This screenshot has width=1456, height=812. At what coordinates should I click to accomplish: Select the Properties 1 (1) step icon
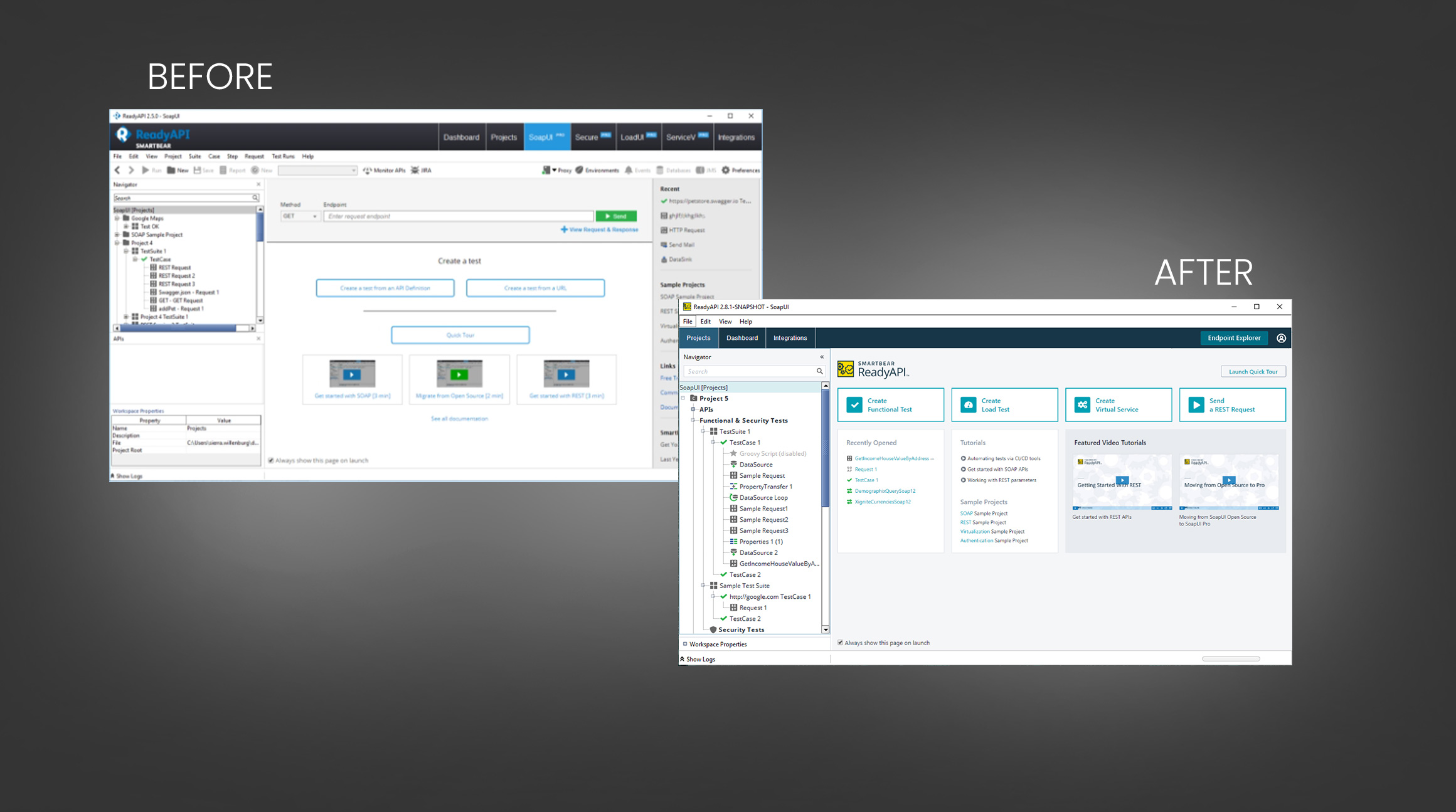(x=733, y=541)
